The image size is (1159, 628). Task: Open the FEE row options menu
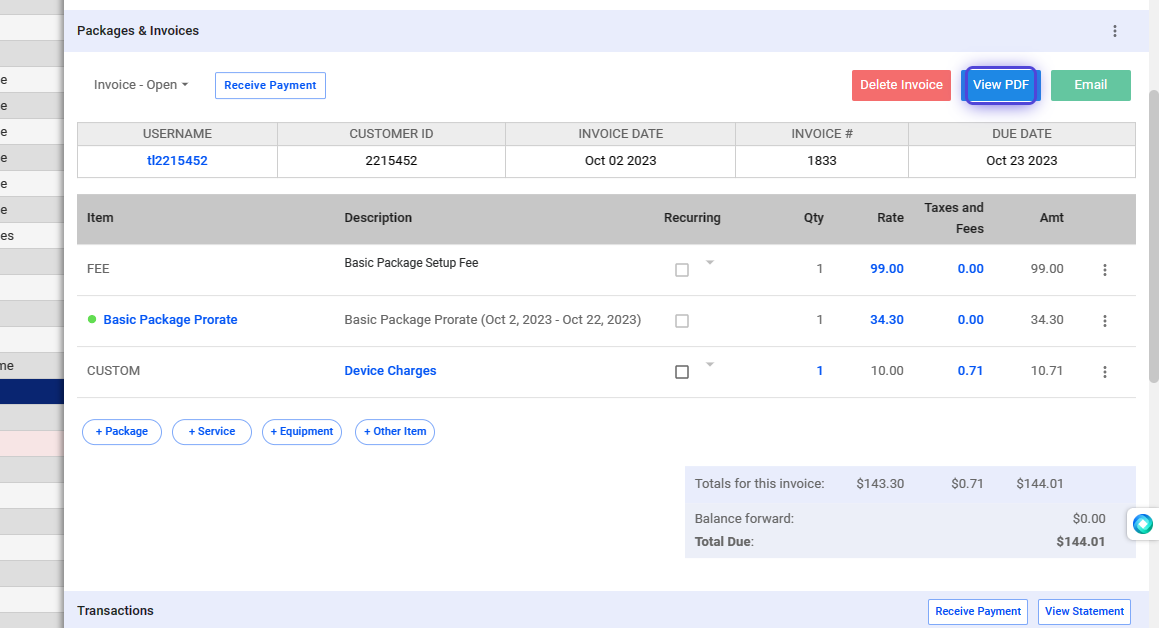(x=1105, y=270)
